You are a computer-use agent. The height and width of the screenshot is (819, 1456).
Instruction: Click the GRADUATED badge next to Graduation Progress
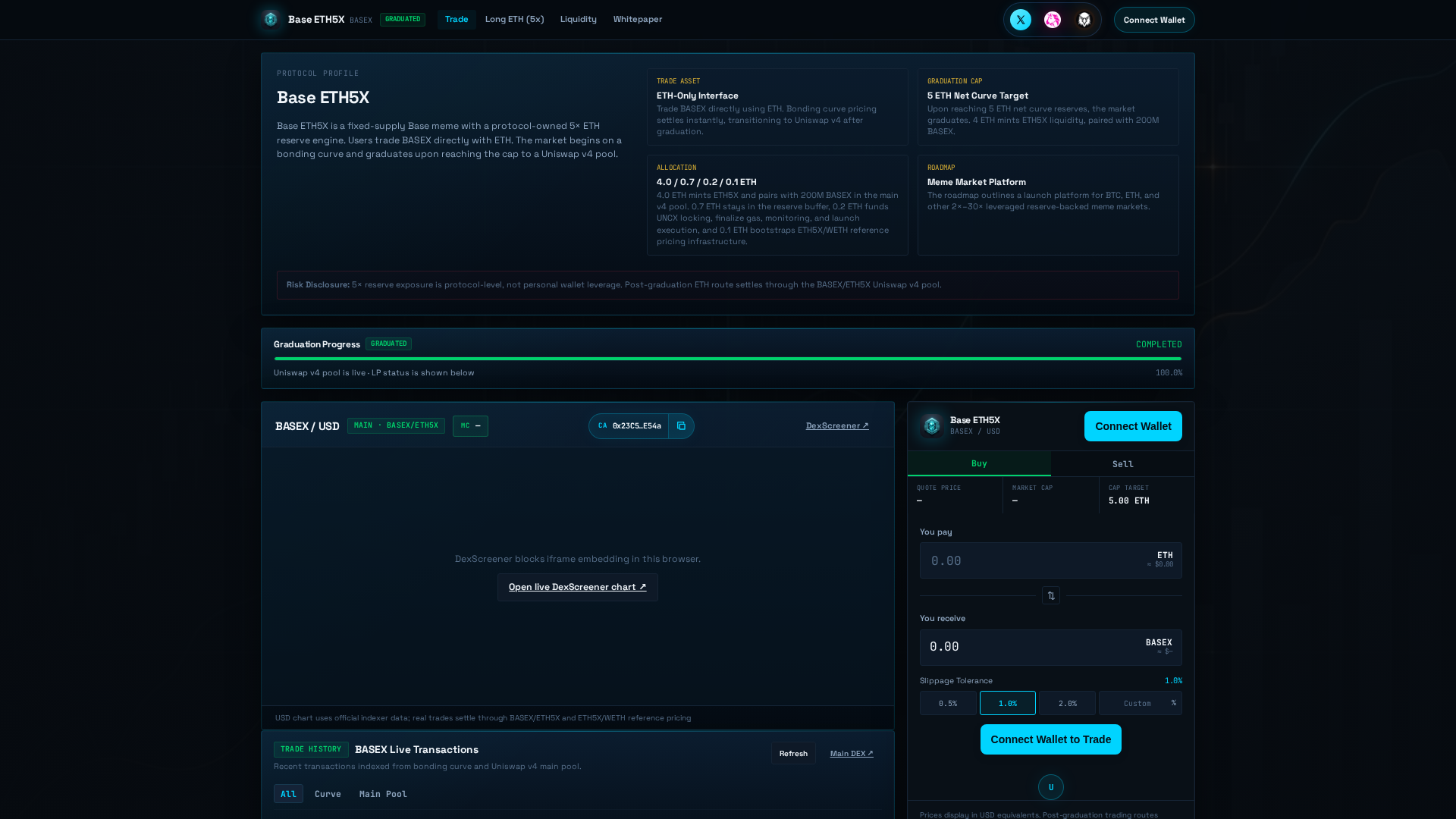(x=388, y=344)
